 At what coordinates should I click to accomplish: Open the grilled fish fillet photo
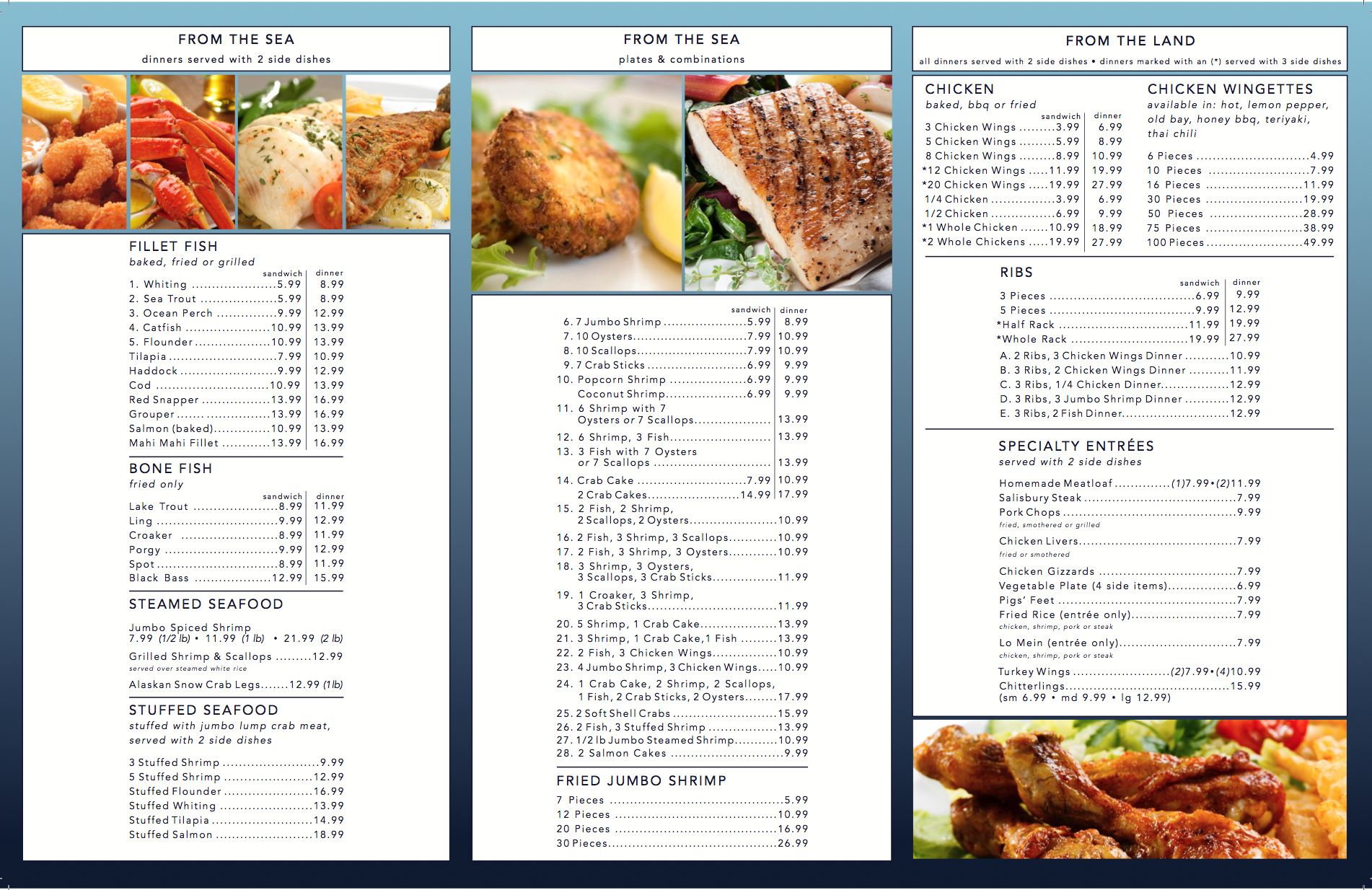pos(788,183)
